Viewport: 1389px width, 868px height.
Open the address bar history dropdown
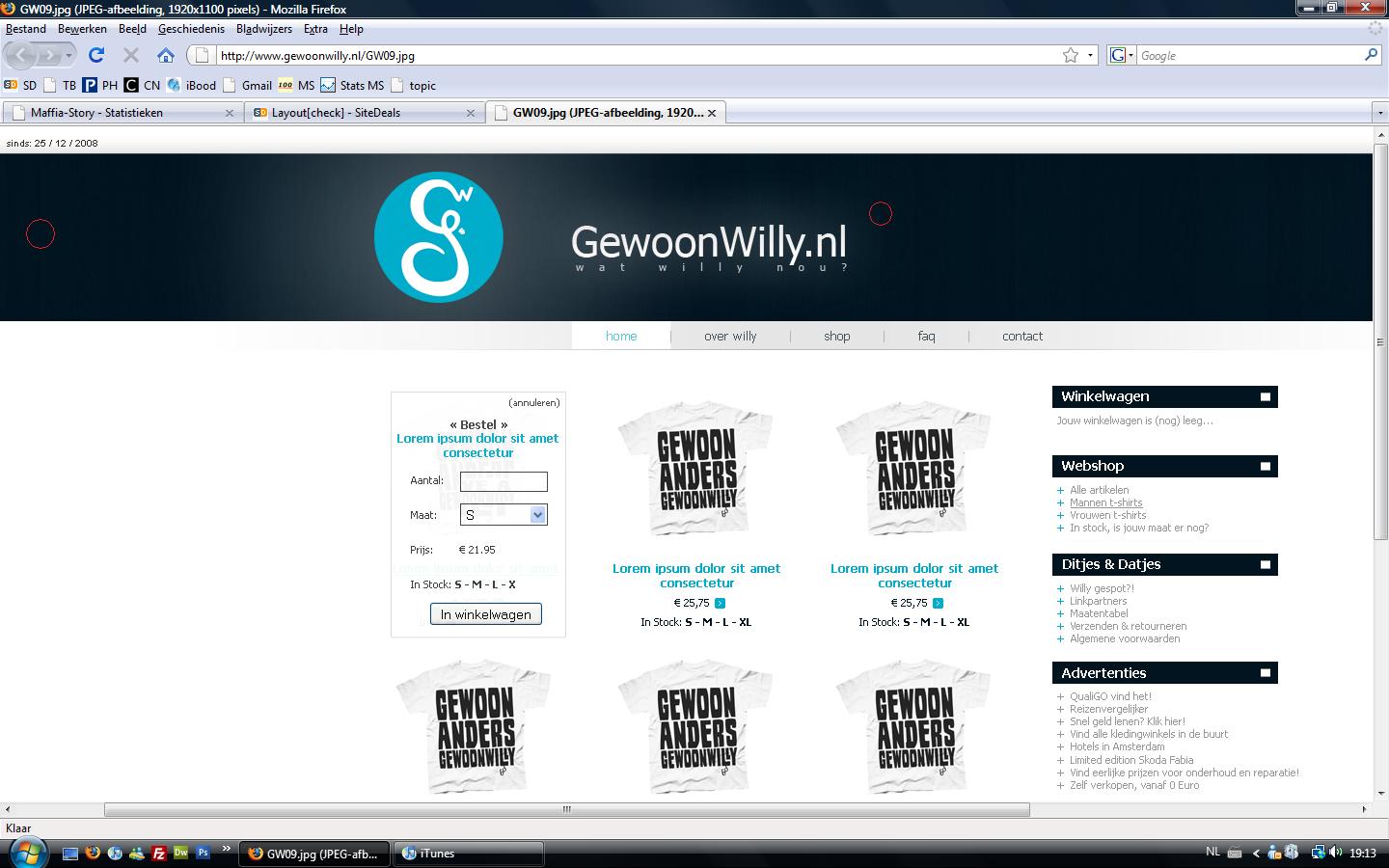(1090, 55)
